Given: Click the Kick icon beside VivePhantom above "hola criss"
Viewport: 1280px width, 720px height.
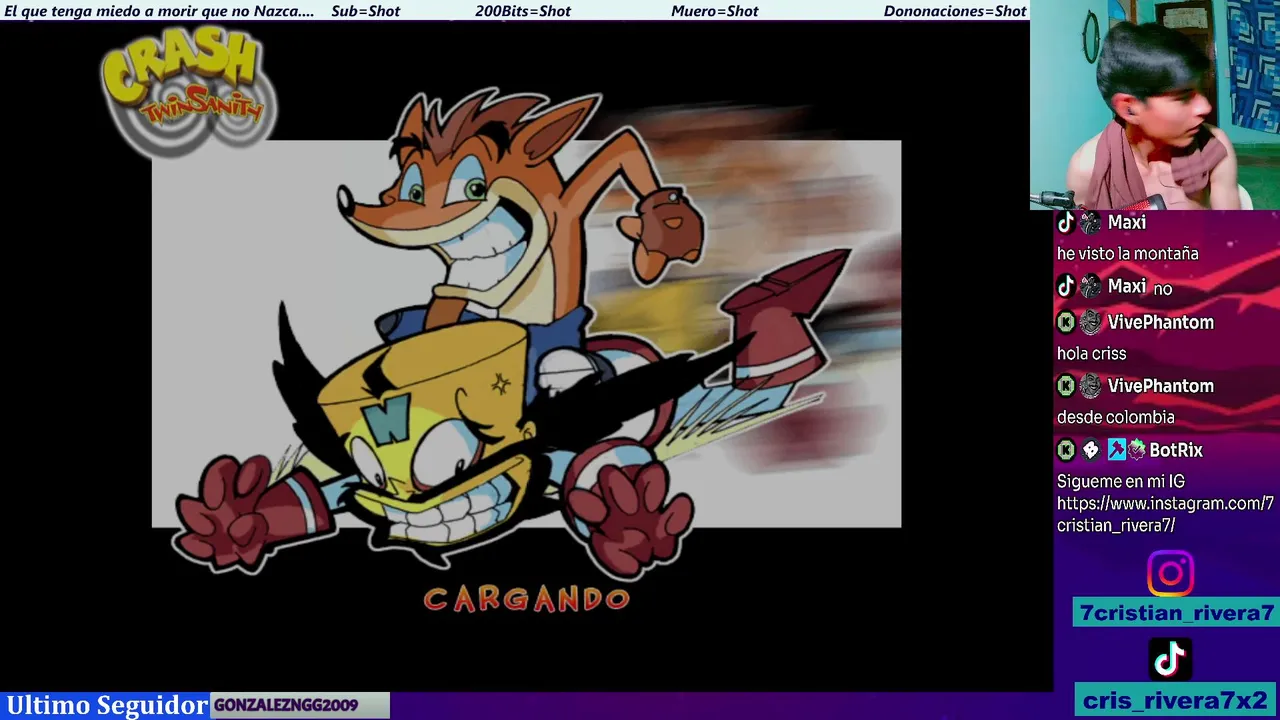Looking at the screenshot, I should click(x=1066, y=322).
